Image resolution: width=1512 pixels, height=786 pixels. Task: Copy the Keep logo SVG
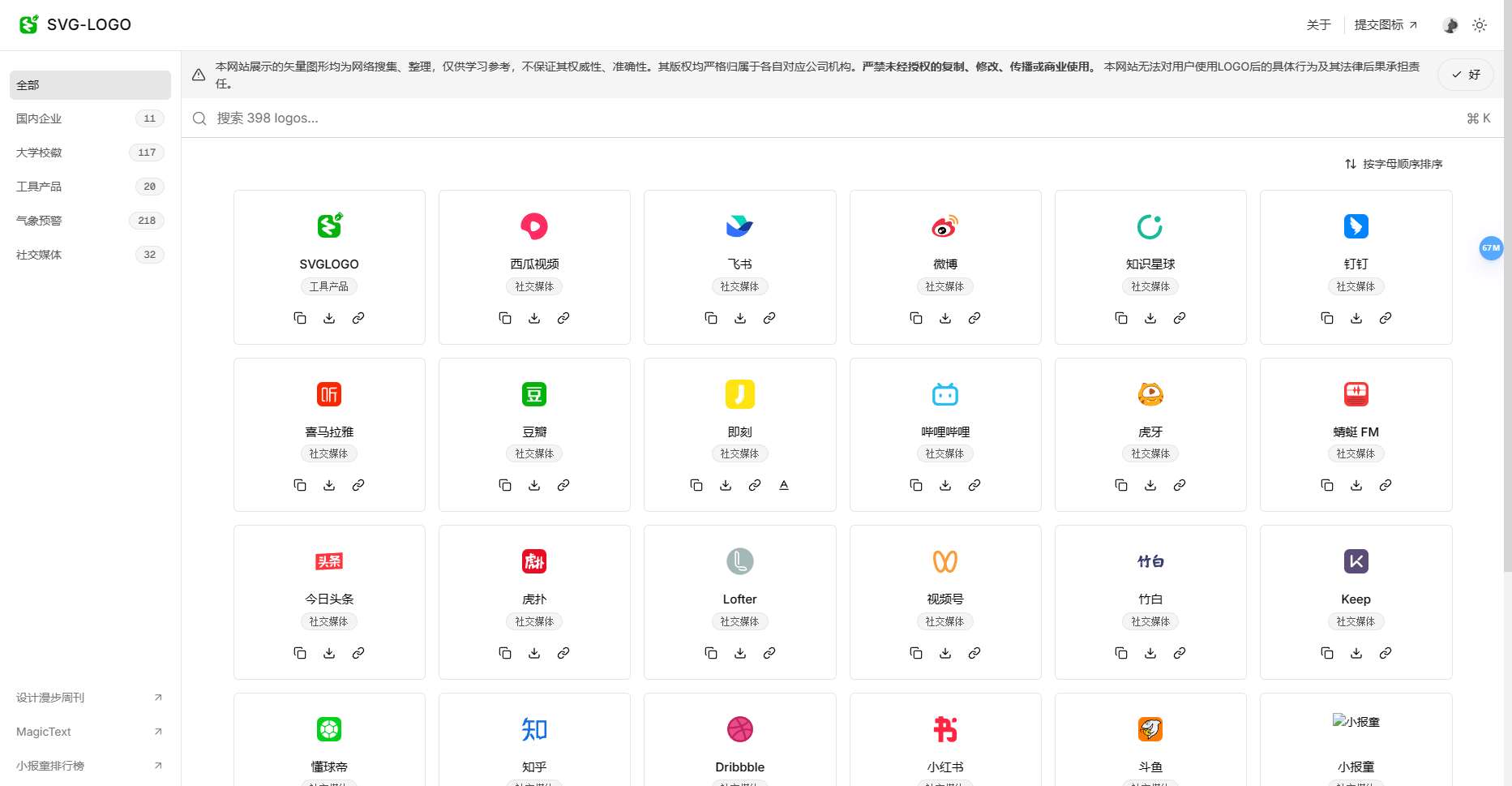1327,653
